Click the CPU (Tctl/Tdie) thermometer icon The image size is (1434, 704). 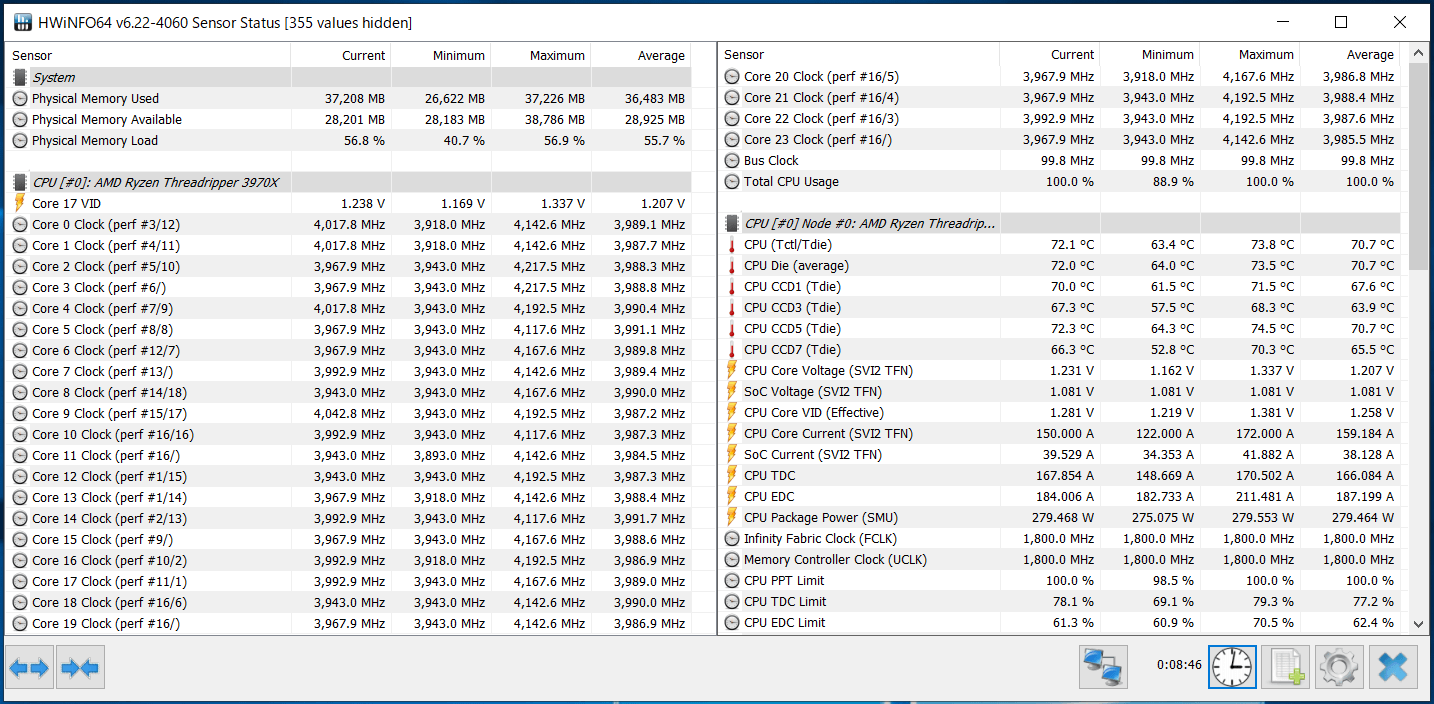pos(732,245)
